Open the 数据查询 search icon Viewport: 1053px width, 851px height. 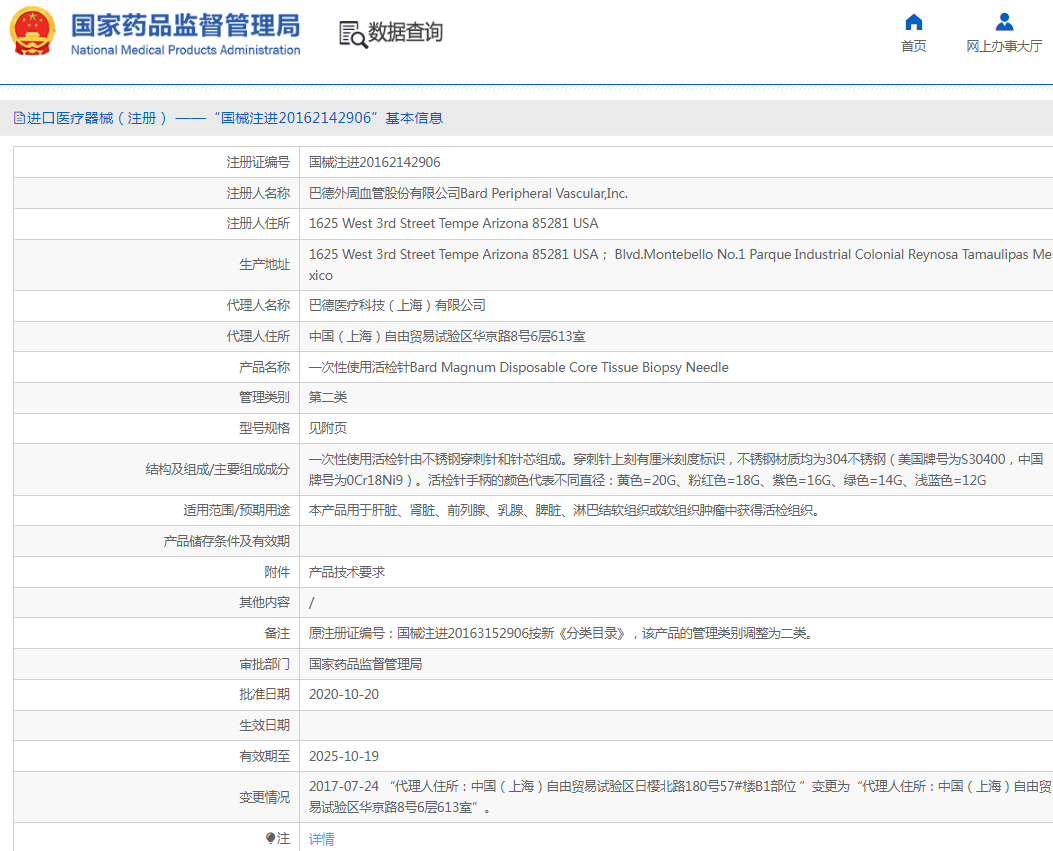click(x=353, y=34)
